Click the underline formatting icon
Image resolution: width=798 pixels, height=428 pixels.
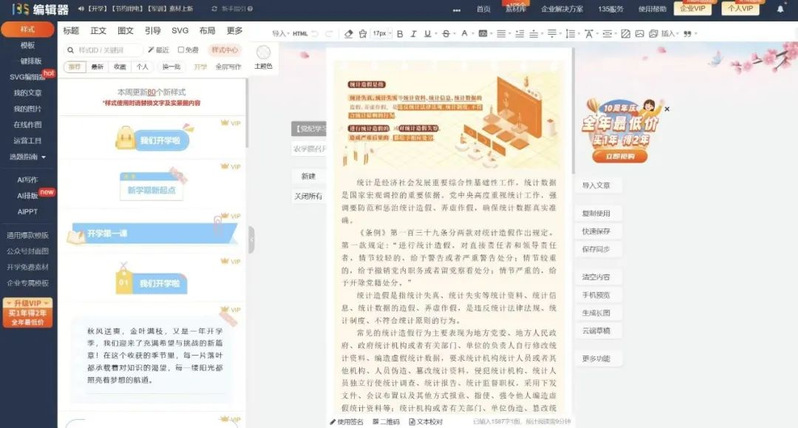[x=427, y=33]
